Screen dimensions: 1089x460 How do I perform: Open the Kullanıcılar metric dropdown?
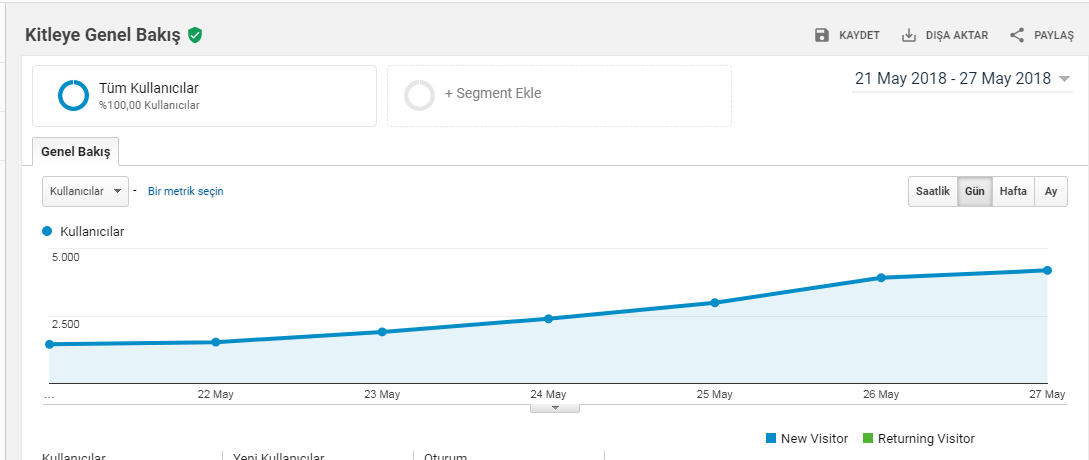point(85,191)
